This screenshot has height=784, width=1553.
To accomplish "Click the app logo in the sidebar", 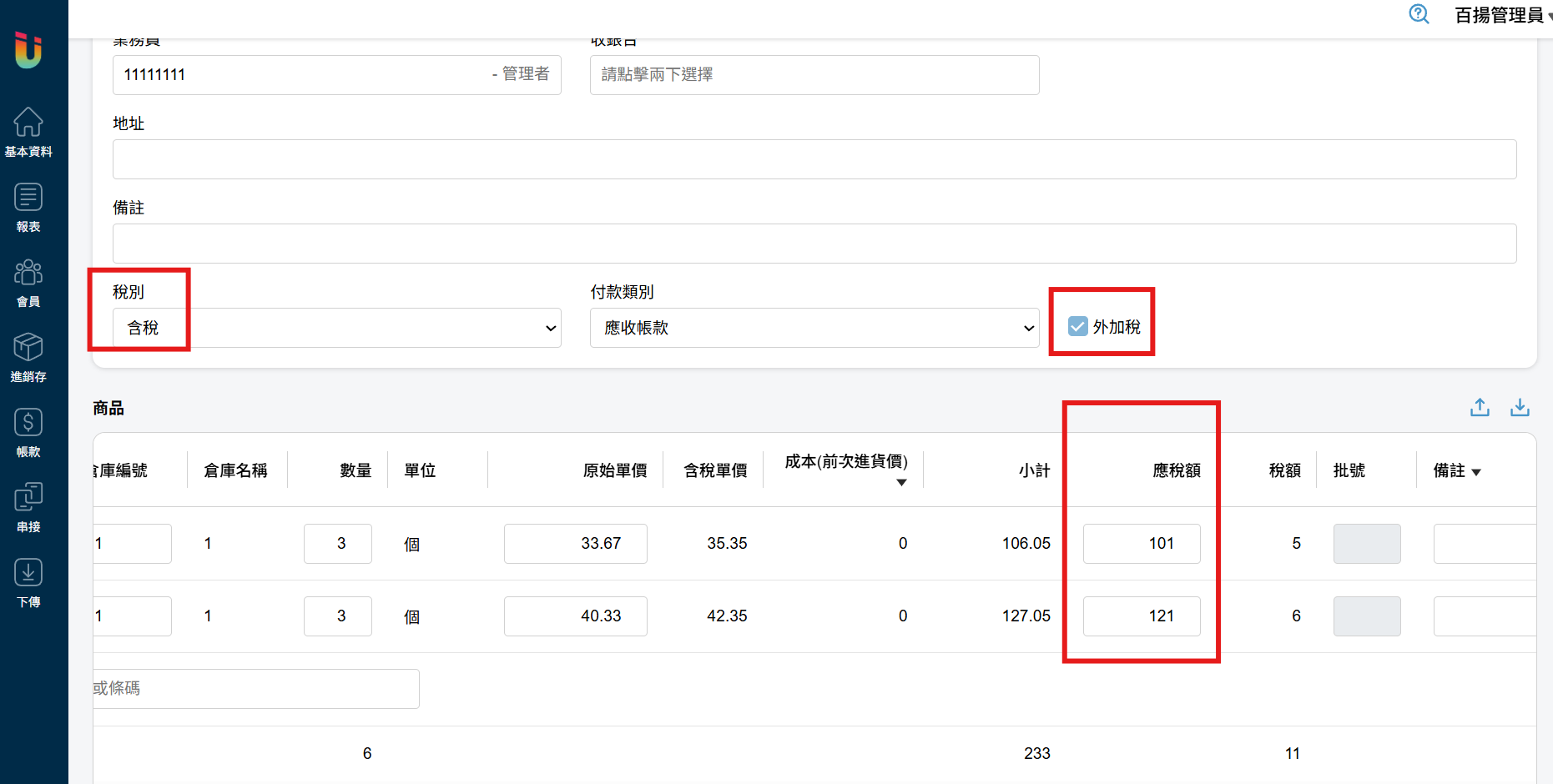I will (x=28, y=50).
